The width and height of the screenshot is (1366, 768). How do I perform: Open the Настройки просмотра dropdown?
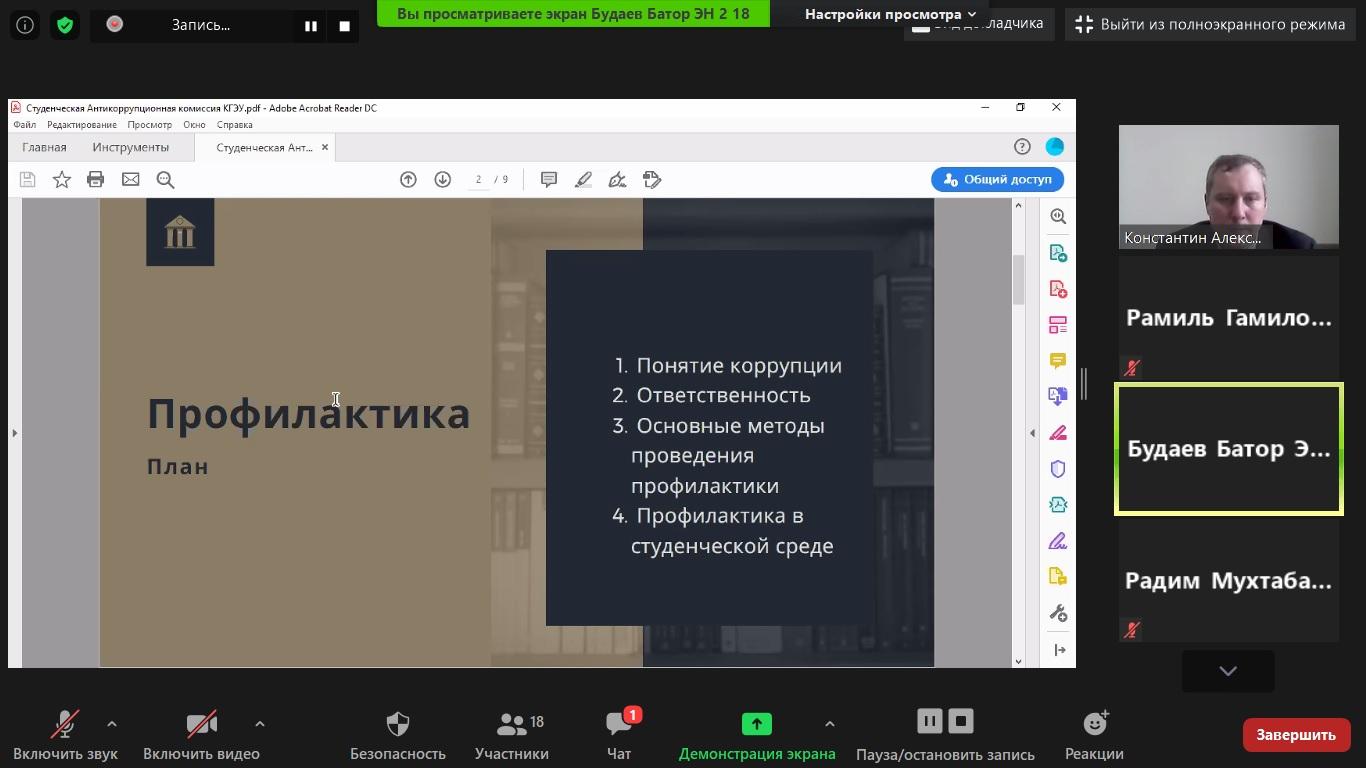pos(889,14)
